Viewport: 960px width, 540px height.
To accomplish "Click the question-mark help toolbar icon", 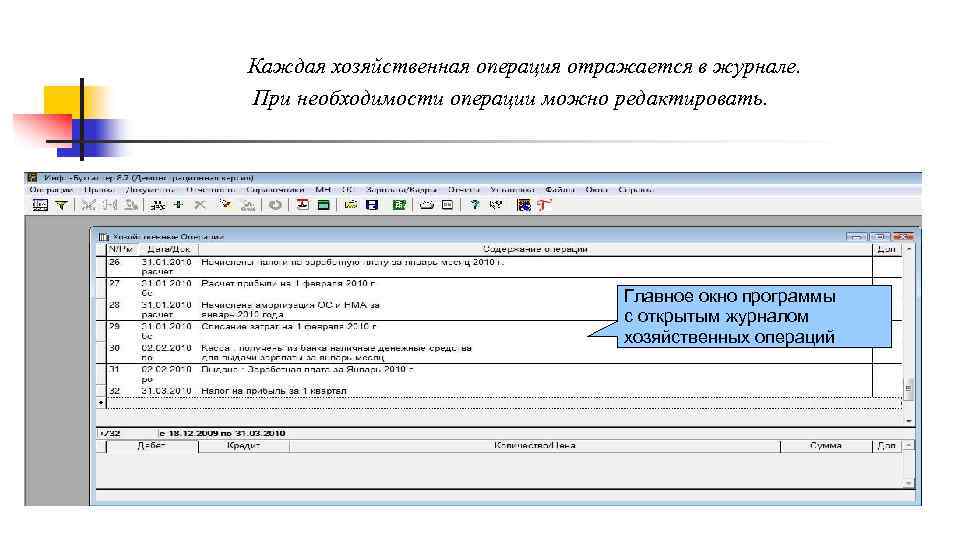I will pos(474,205).
